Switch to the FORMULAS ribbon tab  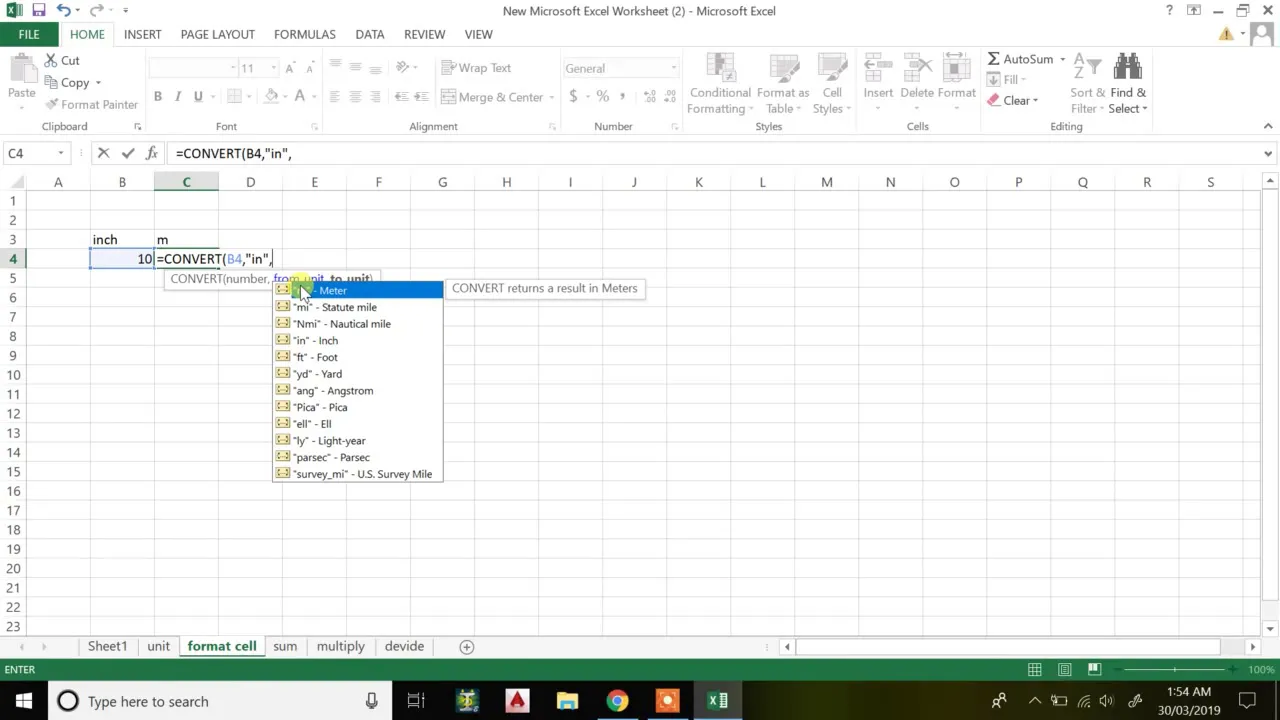(305, 34)
